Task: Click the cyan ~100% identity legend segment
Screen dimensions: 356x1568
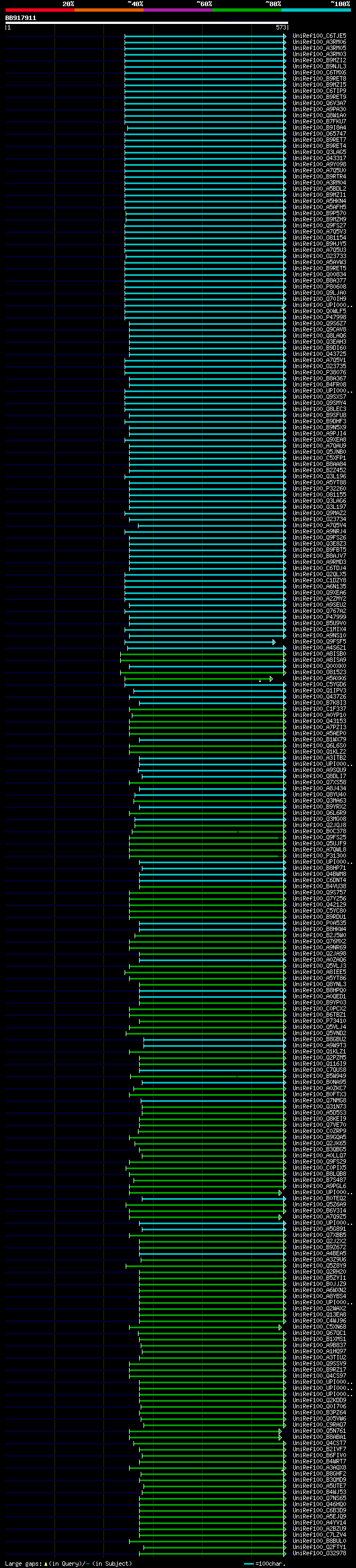Action: [316, 10]
